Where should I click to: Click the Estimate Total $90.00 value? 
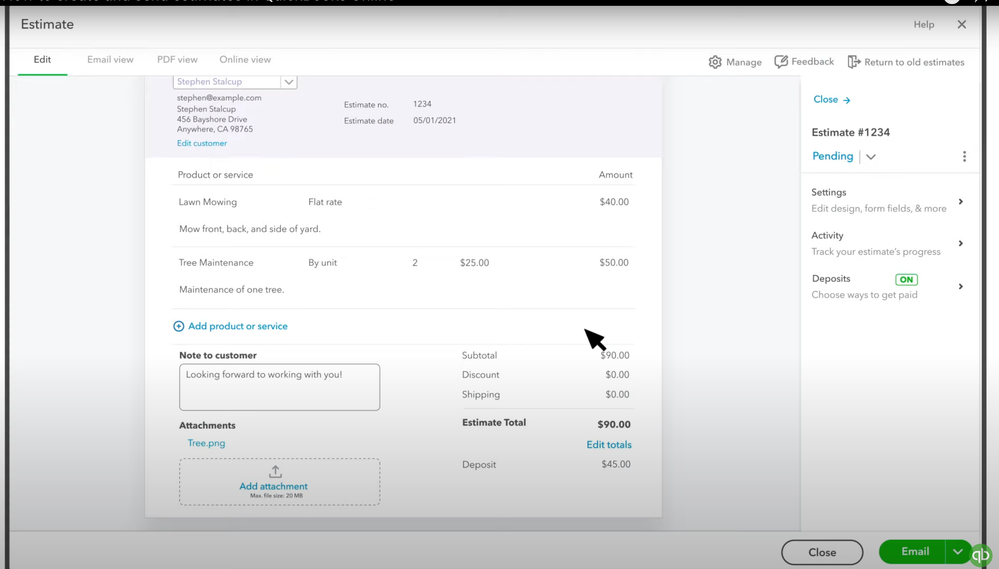[x=614, y=424]
